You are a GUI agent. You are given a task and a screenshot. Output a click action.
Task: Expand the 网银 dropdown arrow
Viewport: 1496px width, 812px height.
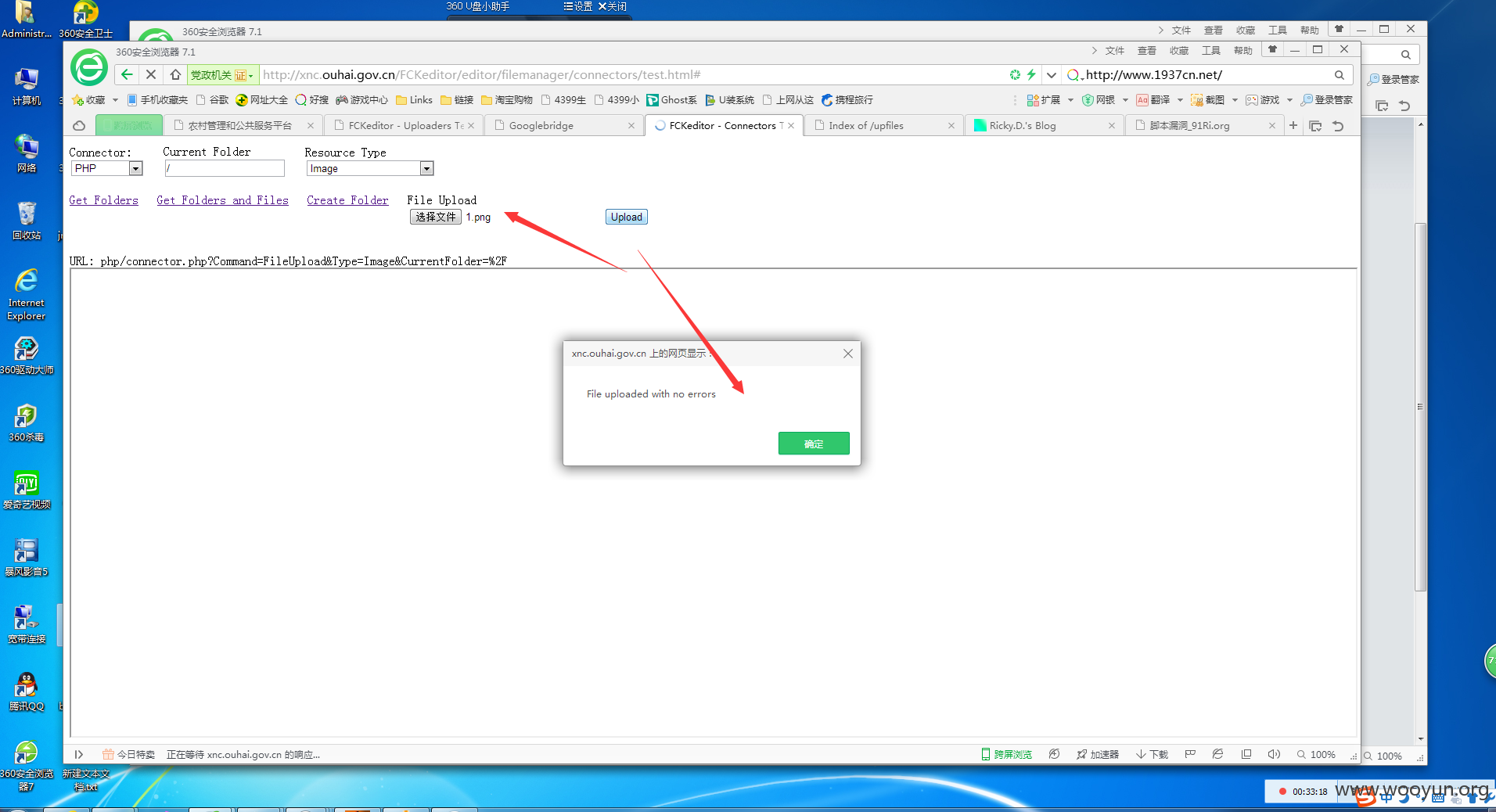(1125, 100)
